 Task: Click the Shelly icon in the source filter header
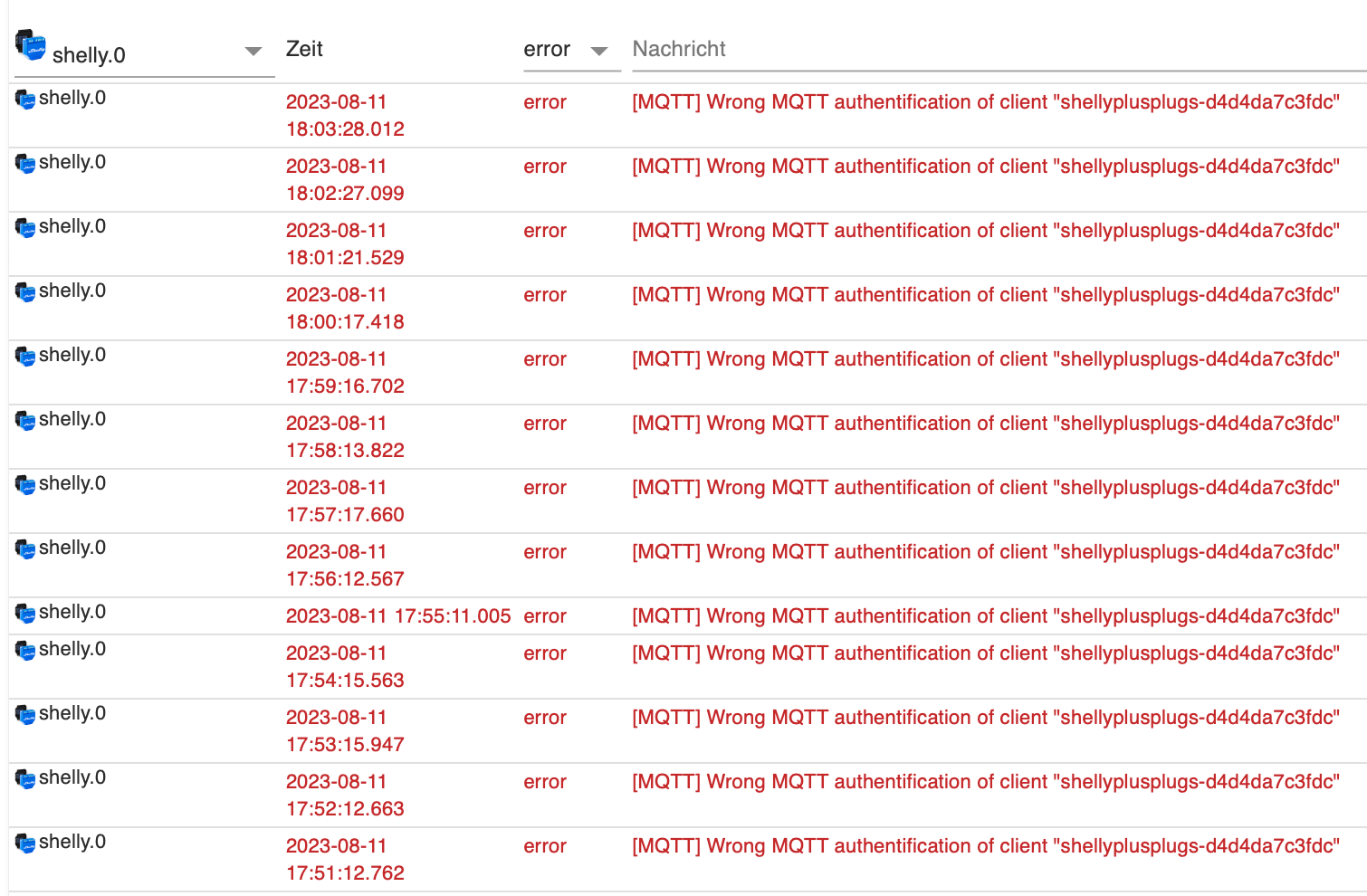pos(31,45)
